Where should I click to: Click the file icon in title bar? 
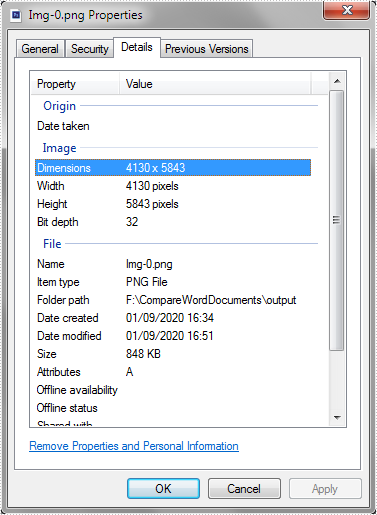pos(16,15)
